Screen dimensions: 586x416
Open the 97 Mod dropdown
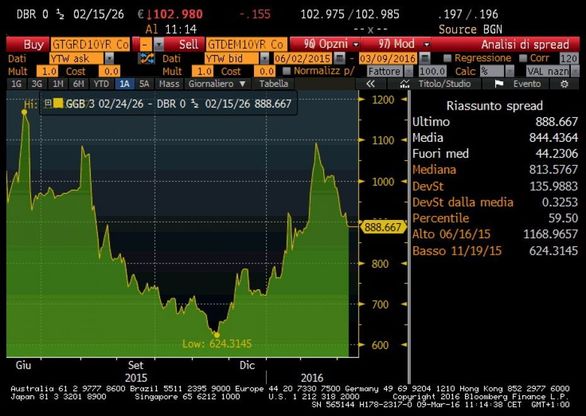(403, 44)
